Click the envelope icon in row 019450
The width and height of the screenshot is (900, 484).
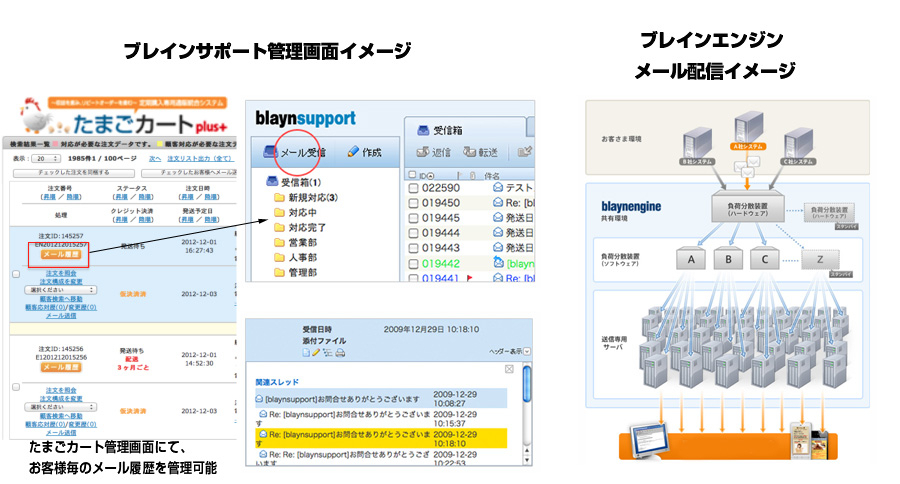(498, 203)
